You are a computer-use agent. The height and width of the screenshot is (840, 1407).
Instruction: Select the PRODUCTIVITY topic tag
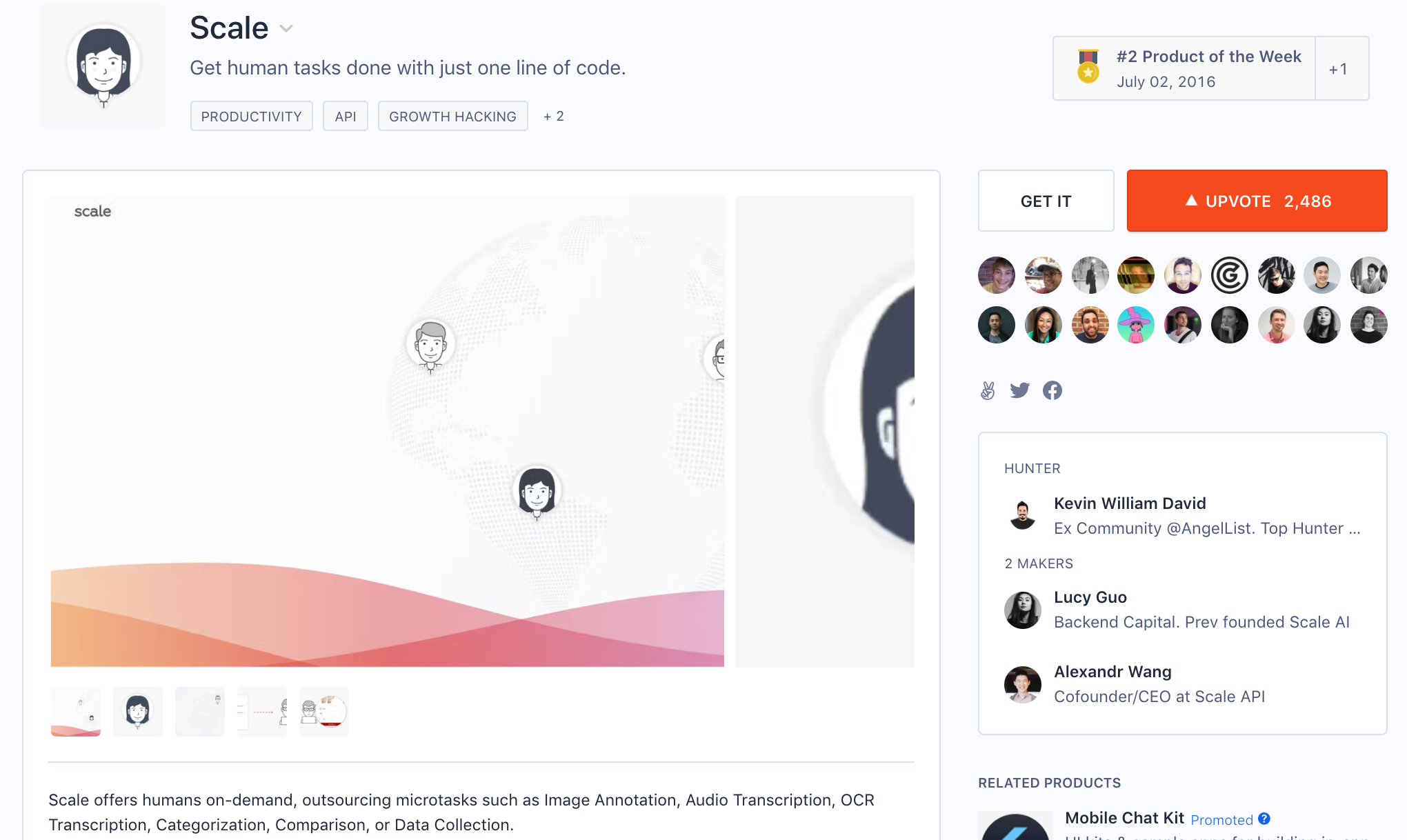251,116
